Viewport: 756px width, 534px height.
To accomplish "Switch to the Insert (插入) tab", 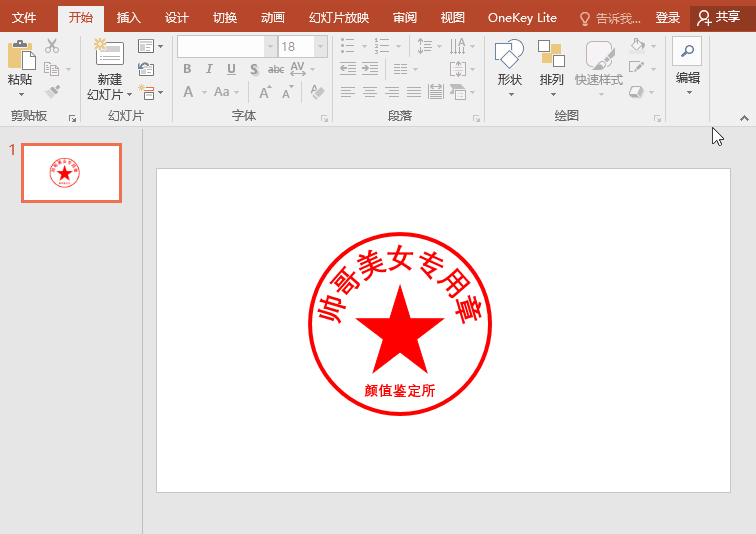I will (x=128, y=17).
